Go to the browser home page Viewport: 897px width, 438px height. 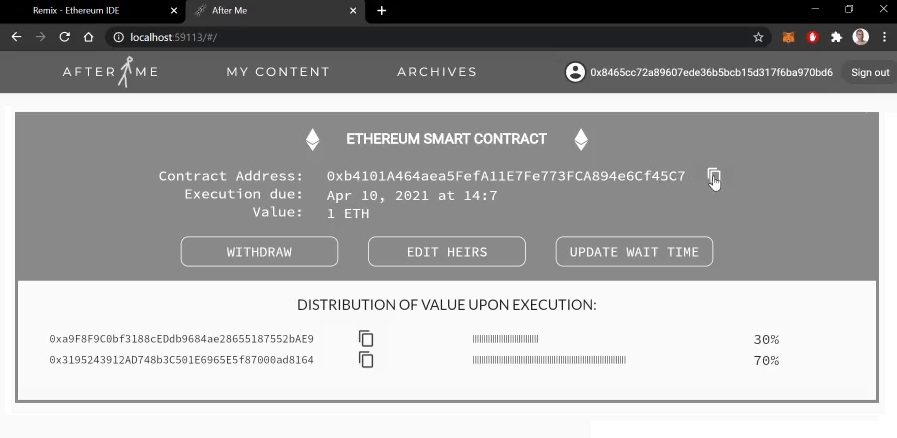[88, 37]
